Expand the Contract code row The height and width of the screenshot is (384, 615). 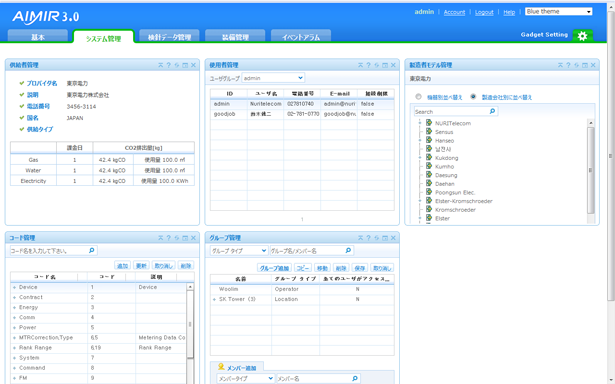(15, 298)
